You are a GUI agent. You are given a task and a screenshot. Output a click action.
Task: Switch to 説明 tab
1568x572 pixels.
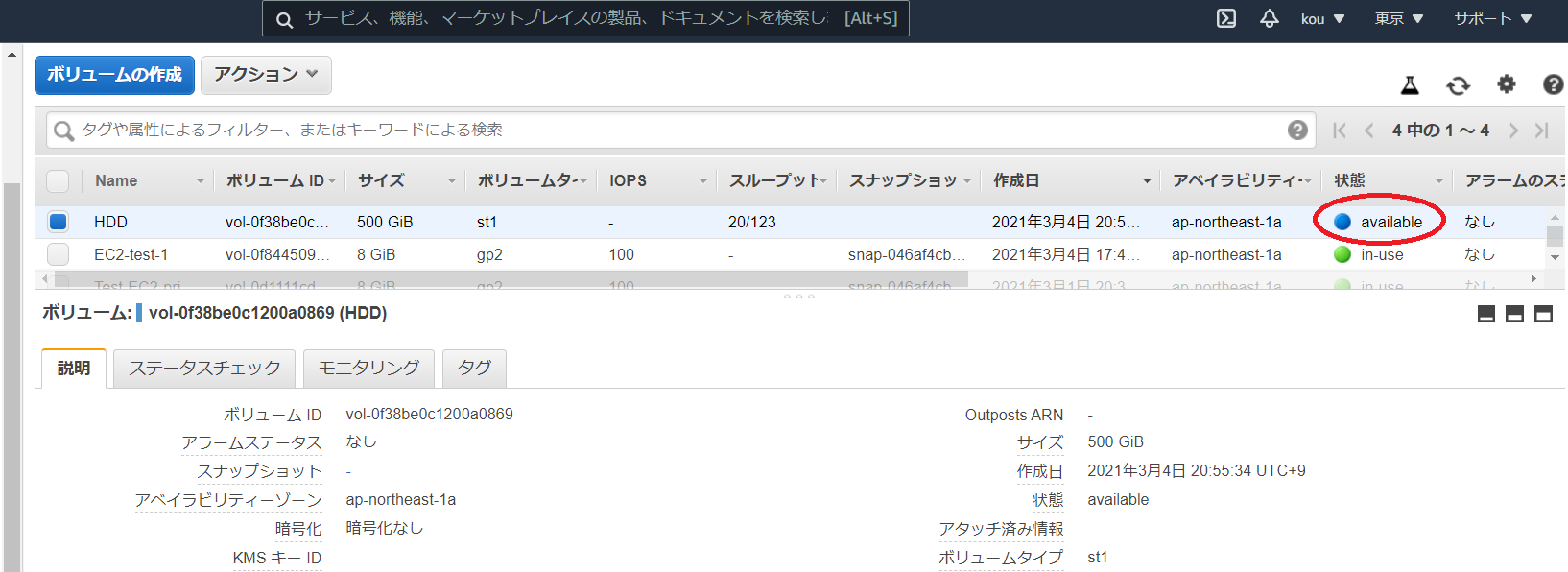point(74,369)
